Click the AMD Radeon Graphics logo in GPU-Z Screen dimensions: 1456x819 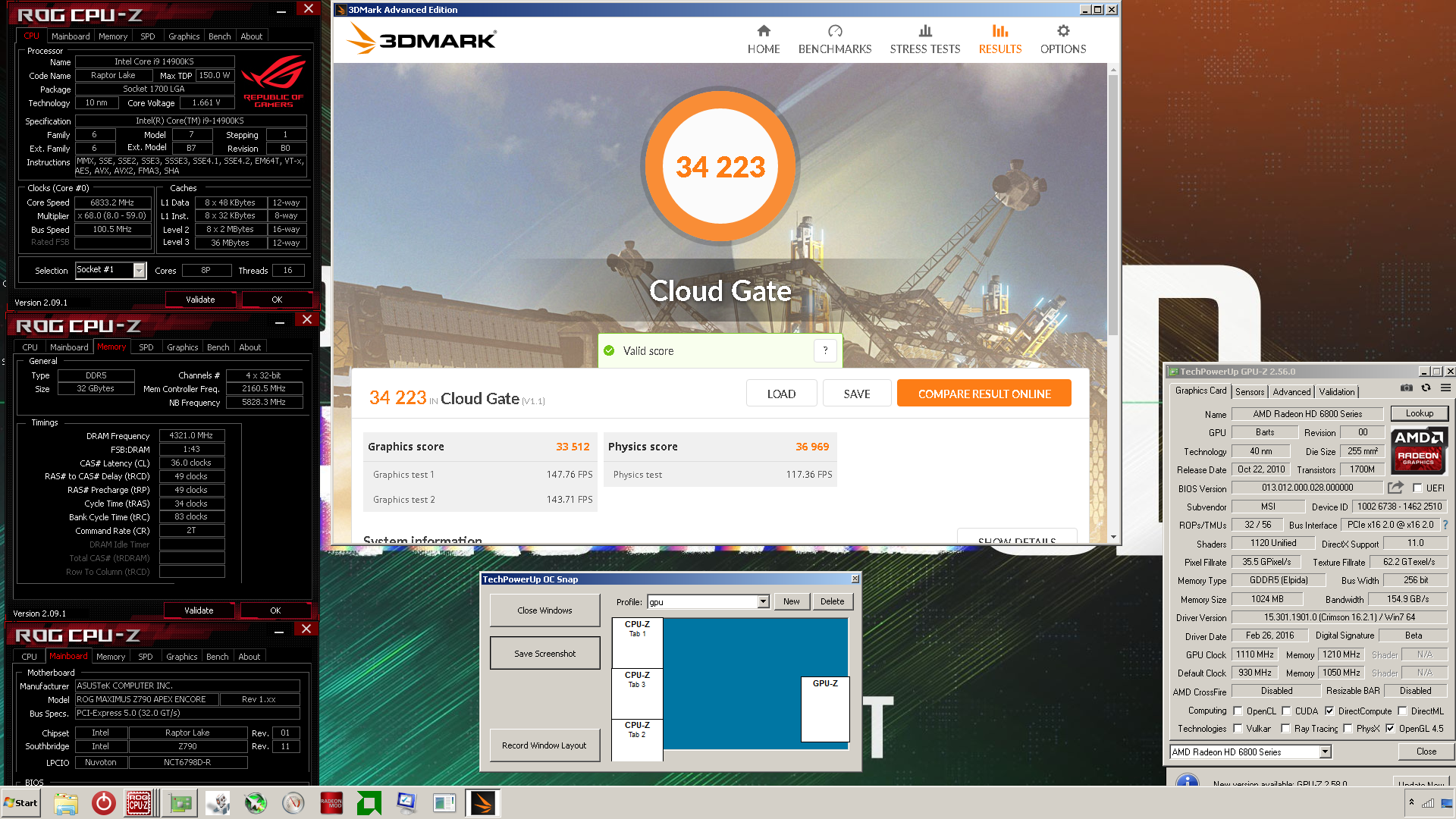(1419, 451)
